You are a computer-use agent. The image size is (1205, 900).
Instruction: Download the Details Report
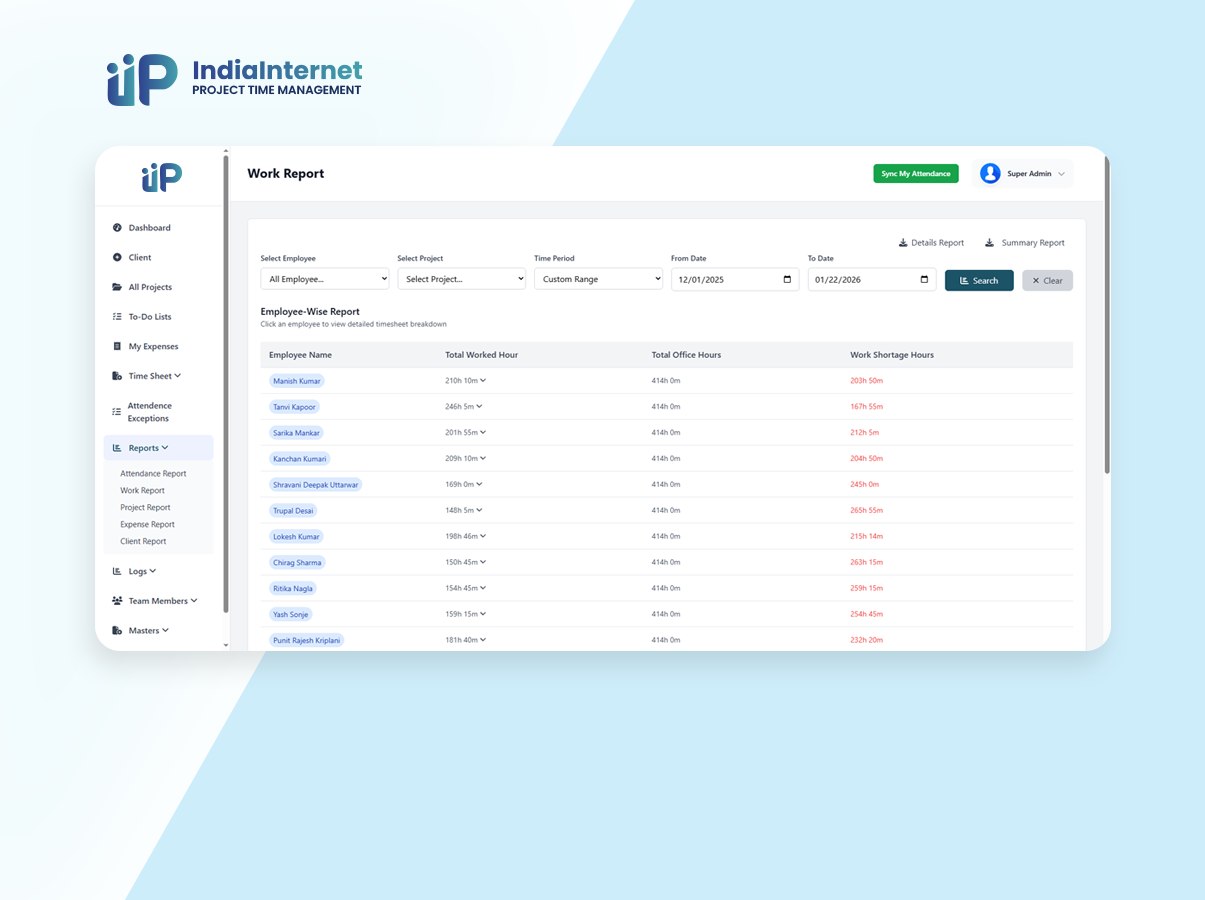(x=931, y=243)
